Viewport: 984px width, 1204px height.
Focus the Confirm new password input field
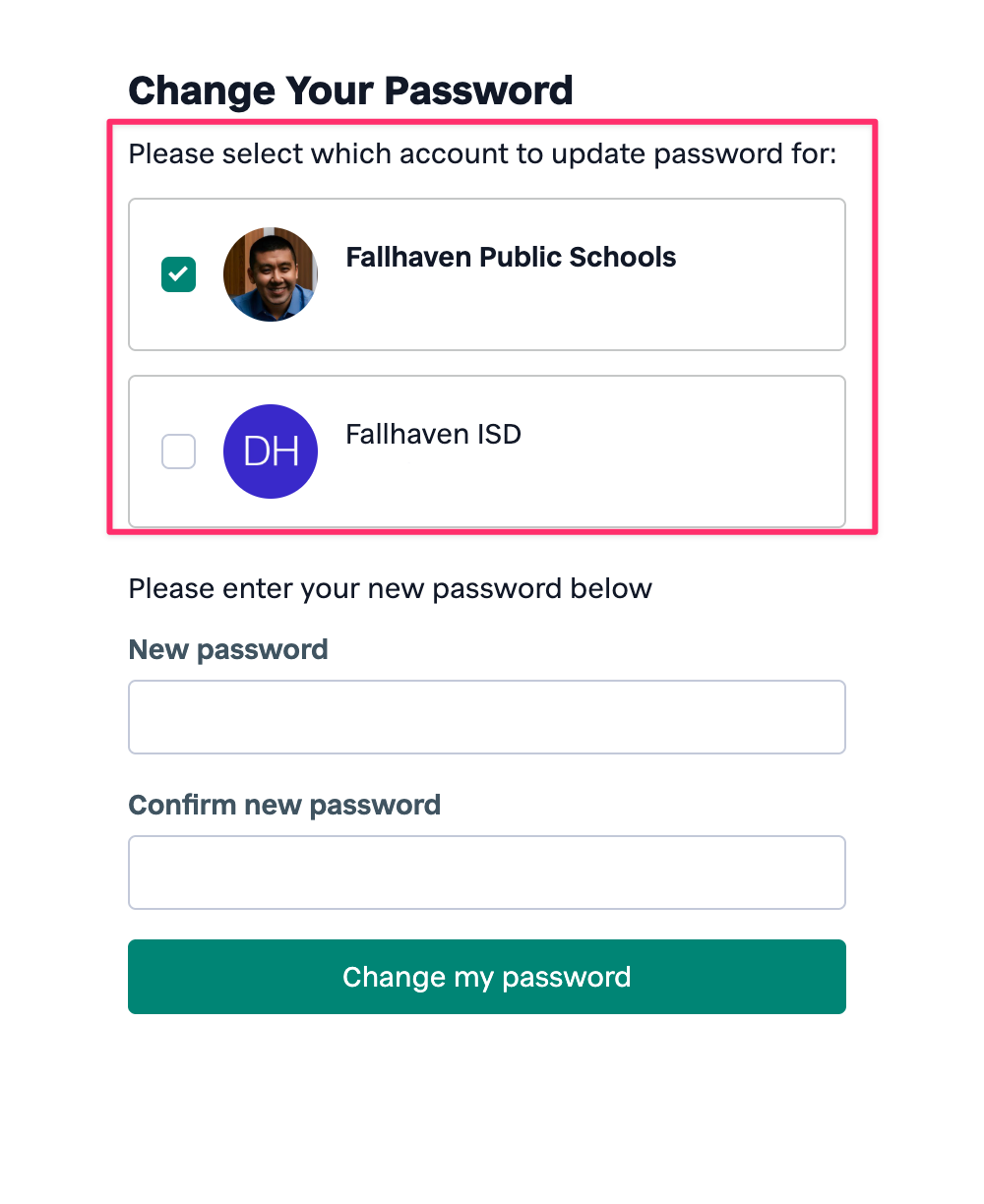point(487,873)
